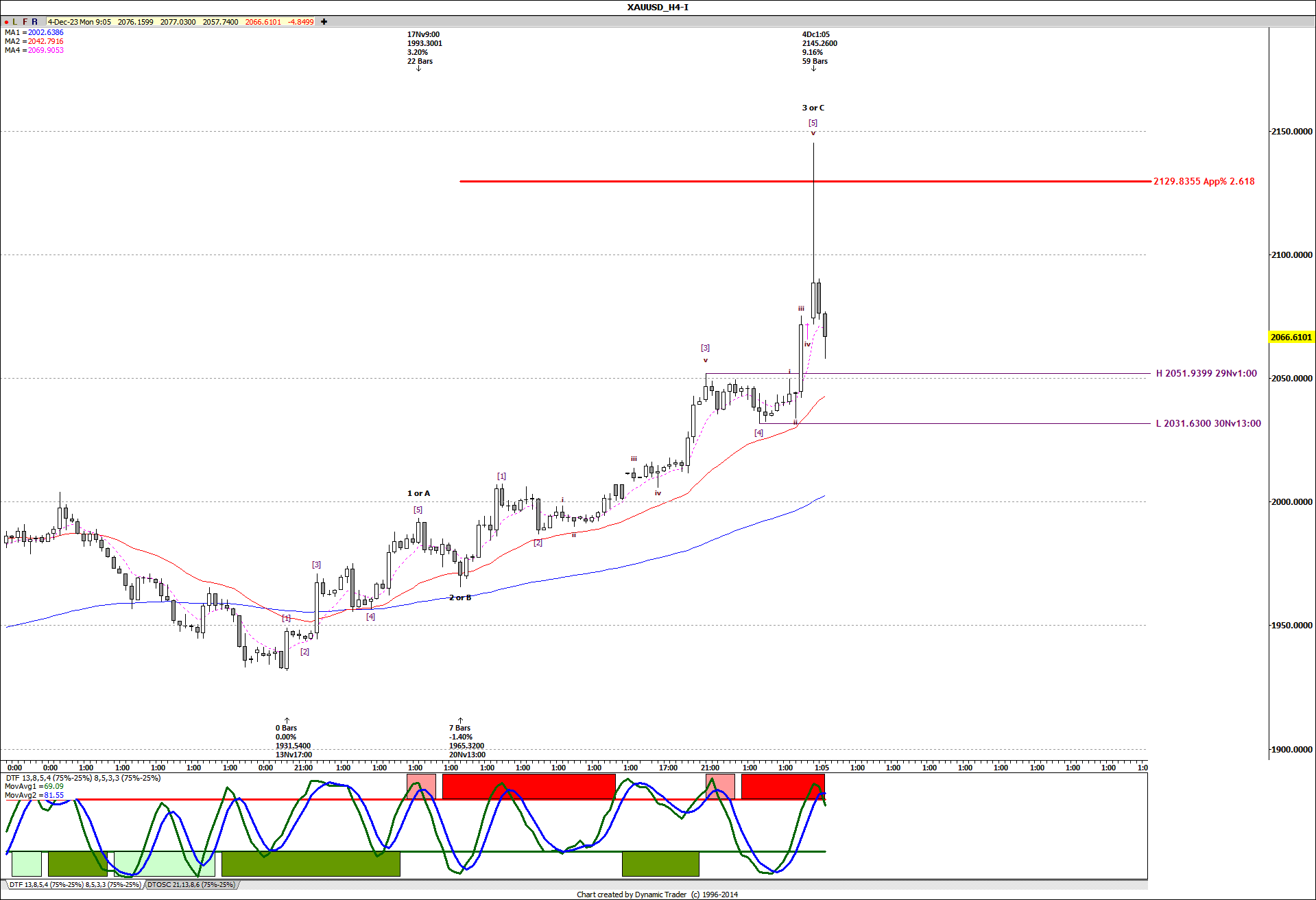
Task: Click the 2150.0000 price axis label
Action: (x=1293, y=132)
